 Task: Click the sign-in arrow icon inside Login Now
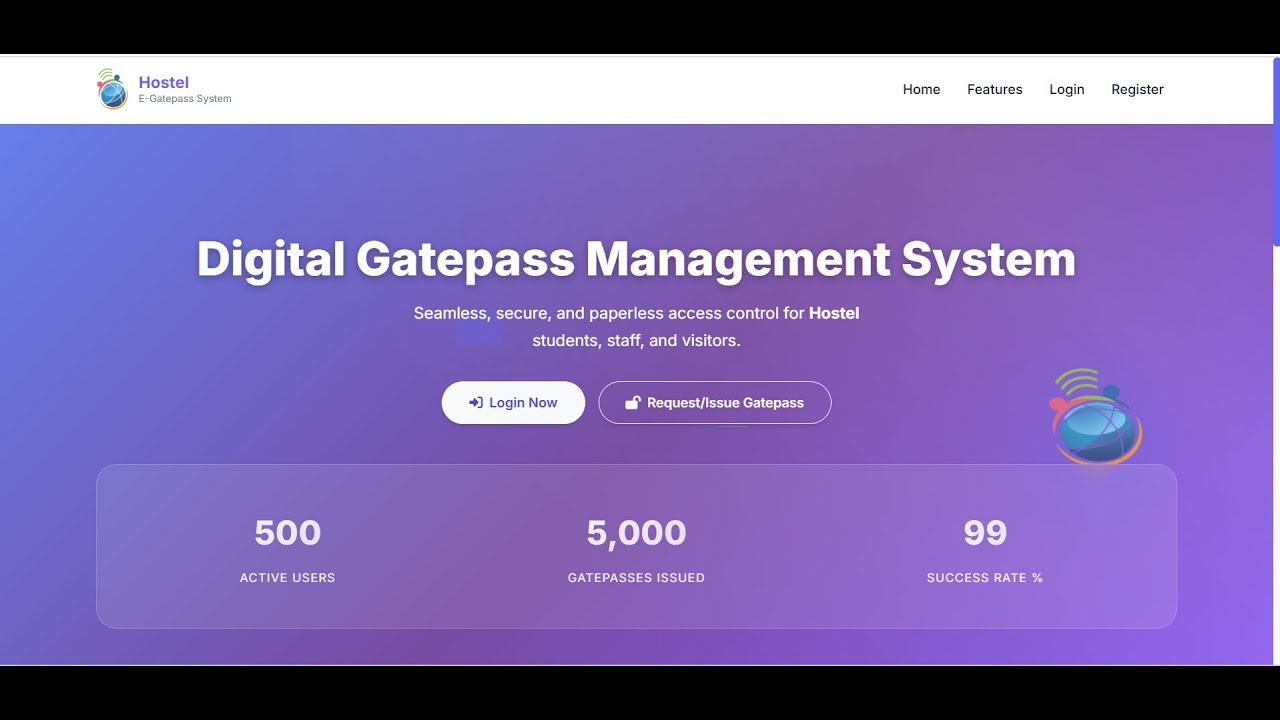pos(474,402)
